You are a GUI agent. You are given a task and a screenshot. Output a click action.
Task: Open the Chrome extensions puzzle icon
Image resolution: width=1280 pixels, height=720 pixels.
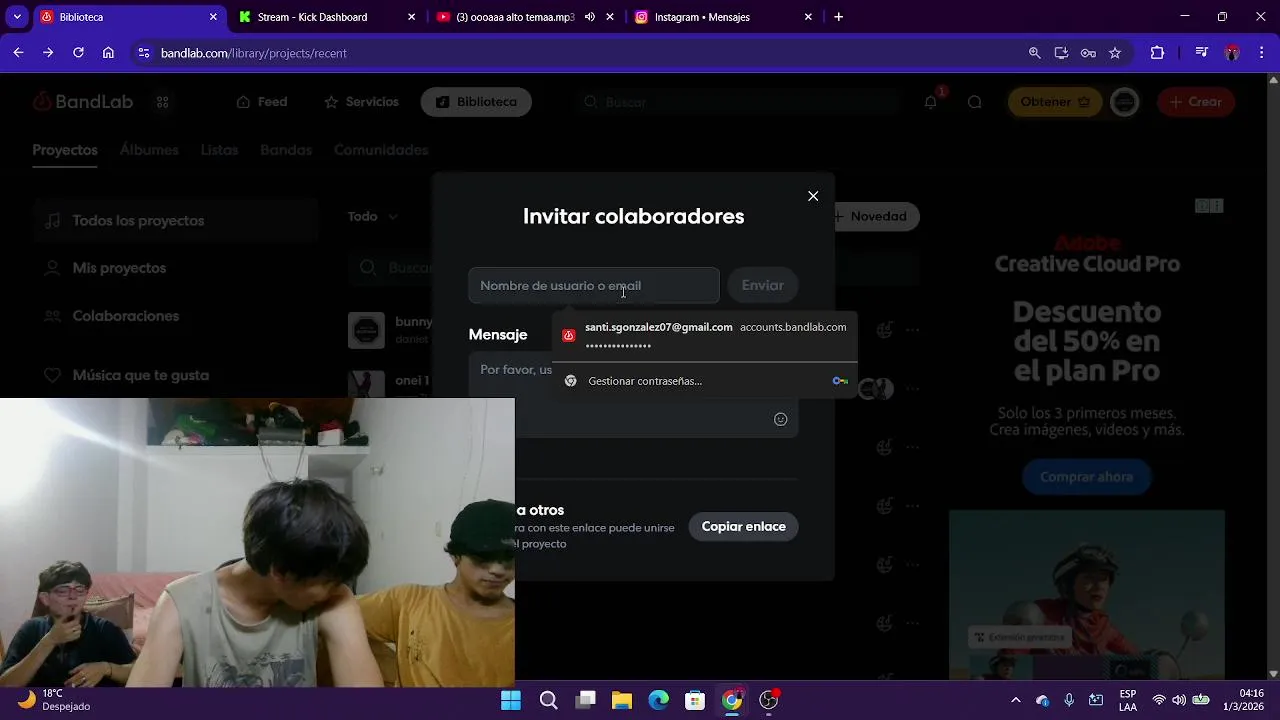(1157, 53)
